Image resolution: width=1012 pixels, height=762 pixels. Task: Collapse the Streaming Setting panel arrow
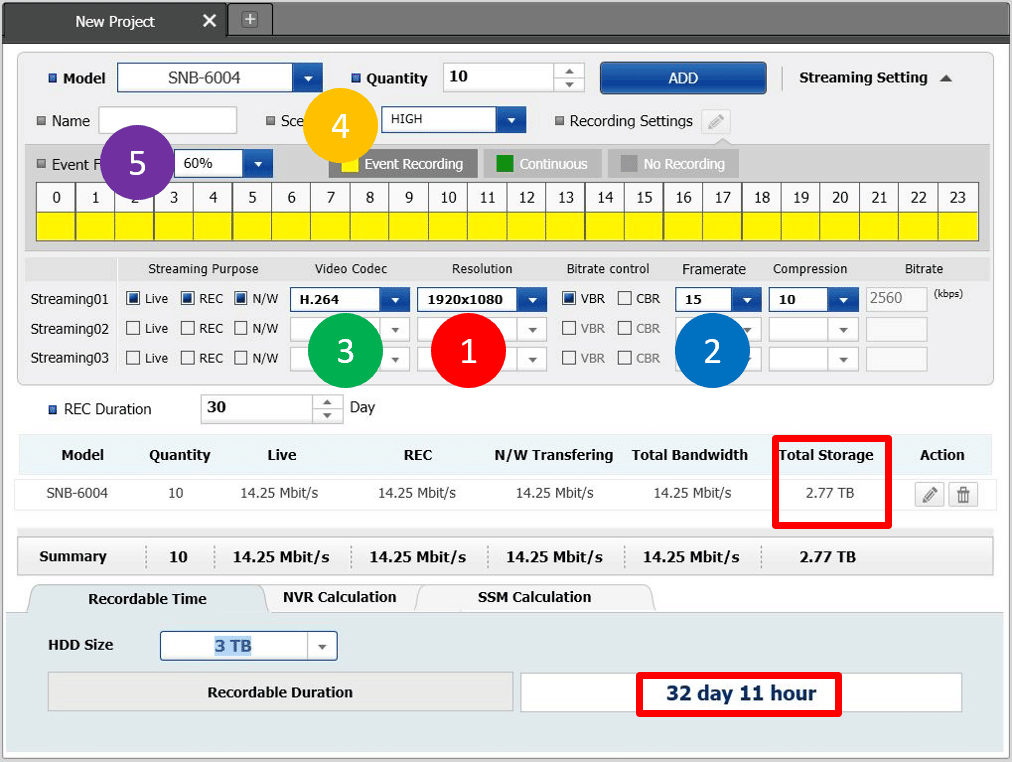click(946, 78)
